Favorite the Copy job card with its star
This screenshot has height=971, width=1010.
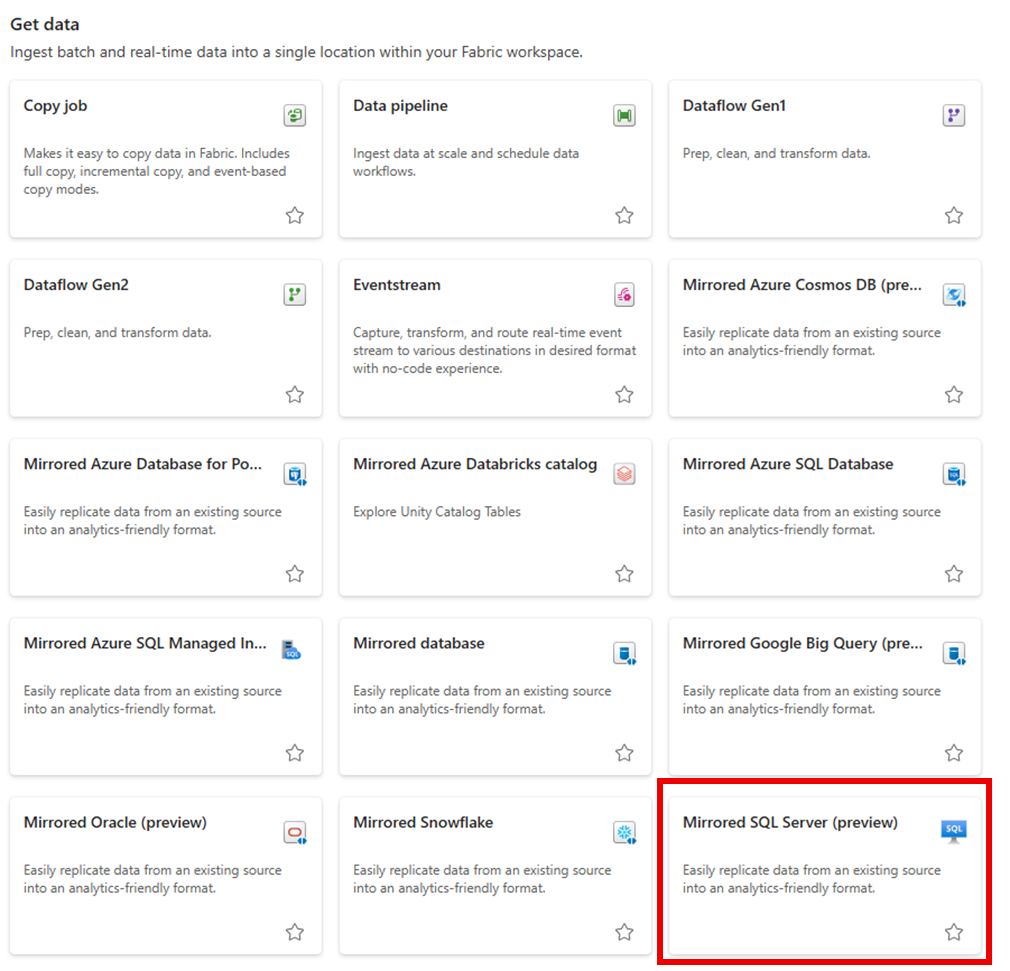295,215
